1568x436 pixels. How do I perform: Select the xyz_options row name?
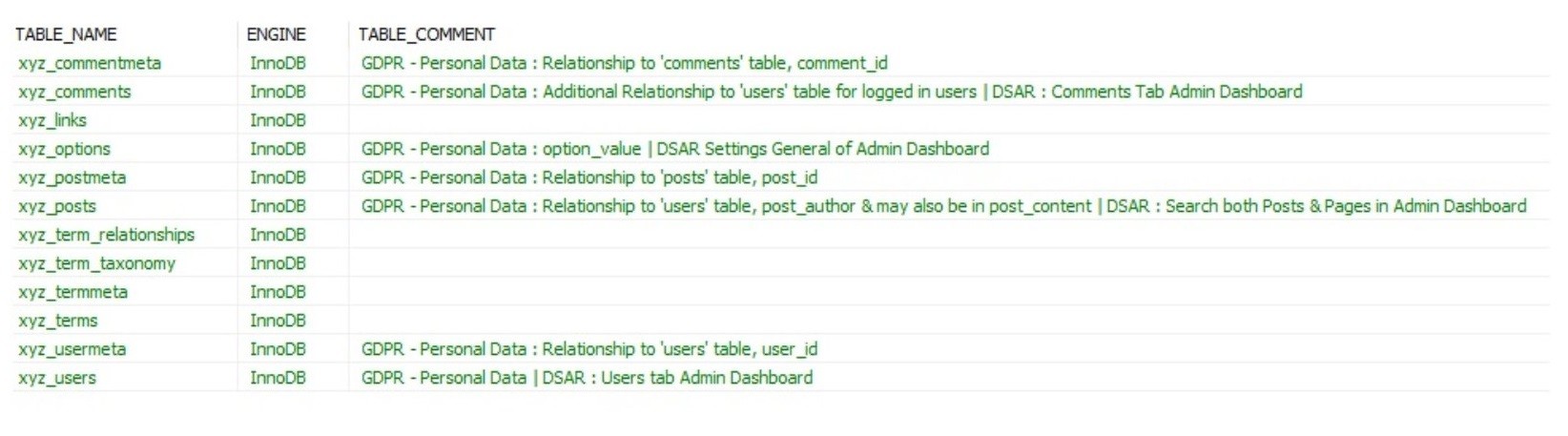pos(64,149)
